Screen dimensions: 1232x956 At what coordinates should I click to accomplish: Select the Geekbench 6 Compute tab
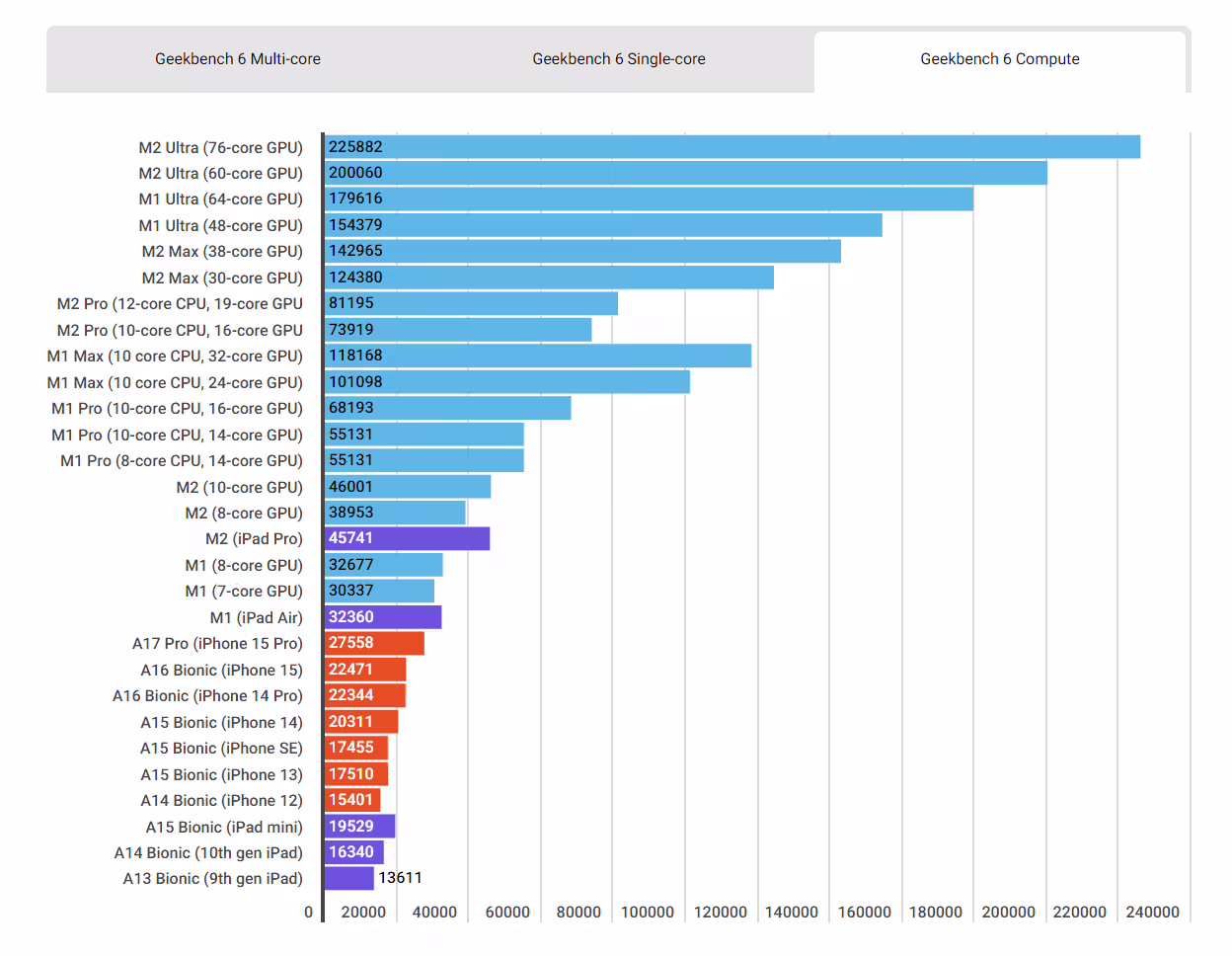[x=999, y=59]
